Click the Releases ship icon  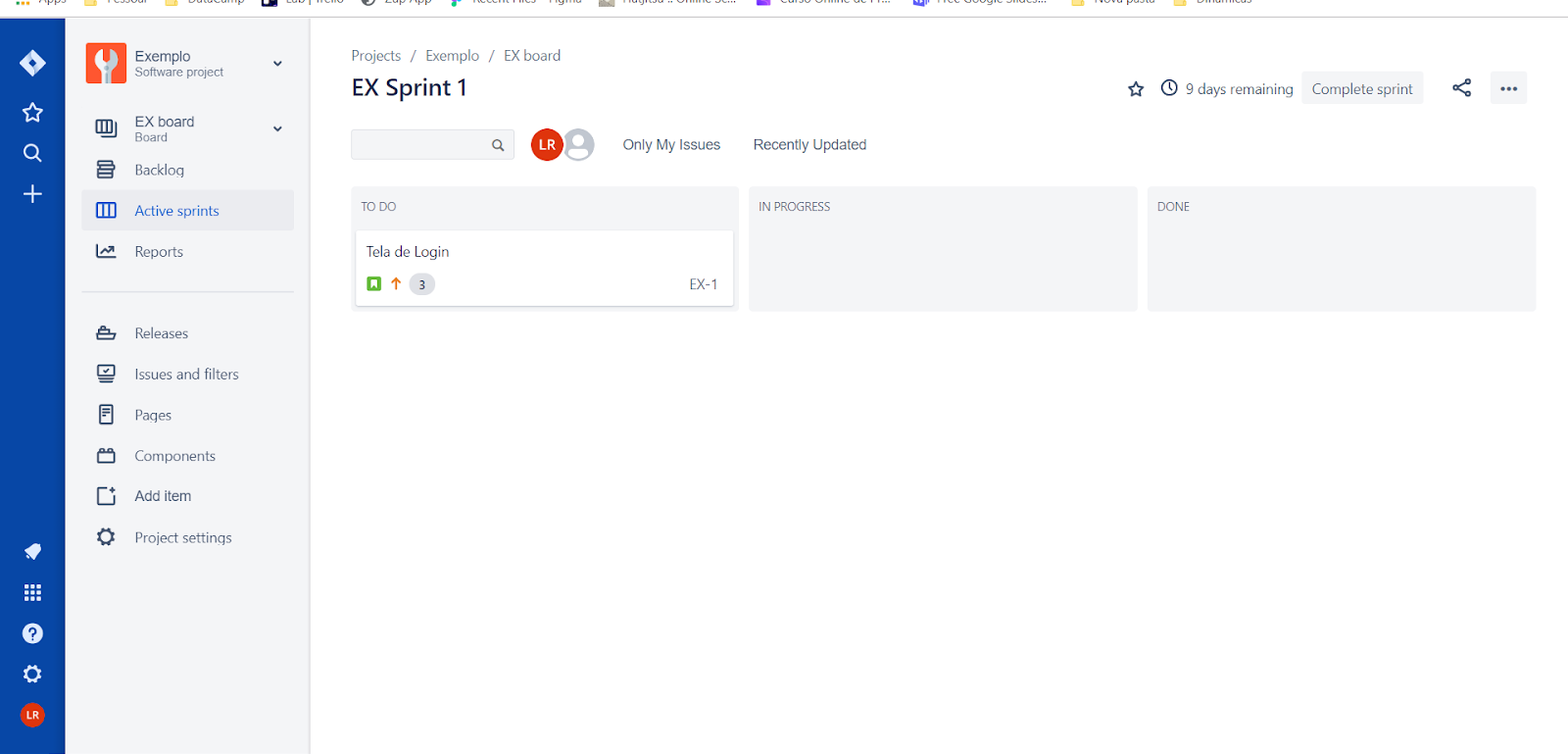pyautogui.click(x=106, y=333)
